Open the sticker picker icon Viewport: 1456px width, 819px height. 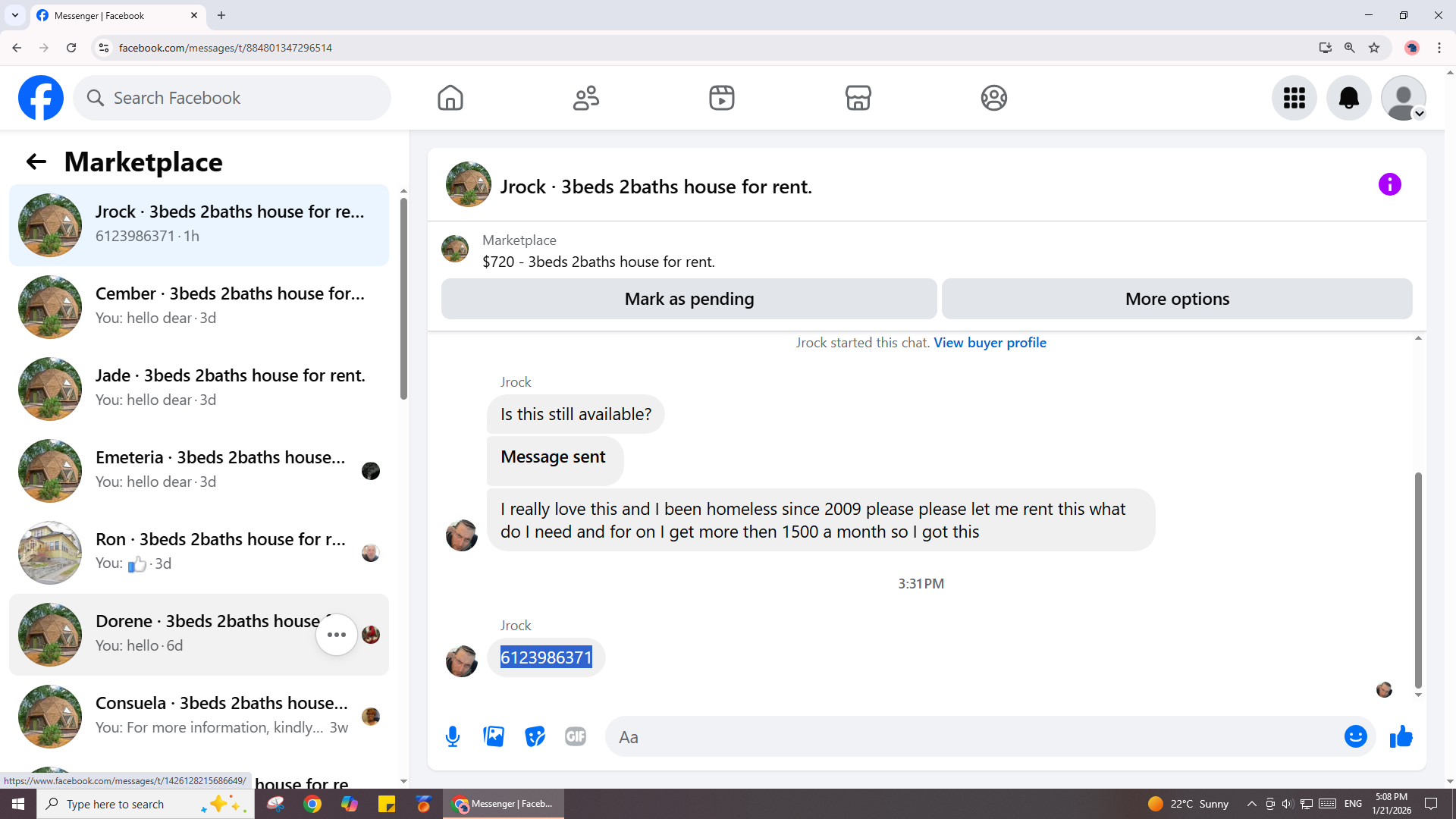pyautogui.click(x=535, y=736)
